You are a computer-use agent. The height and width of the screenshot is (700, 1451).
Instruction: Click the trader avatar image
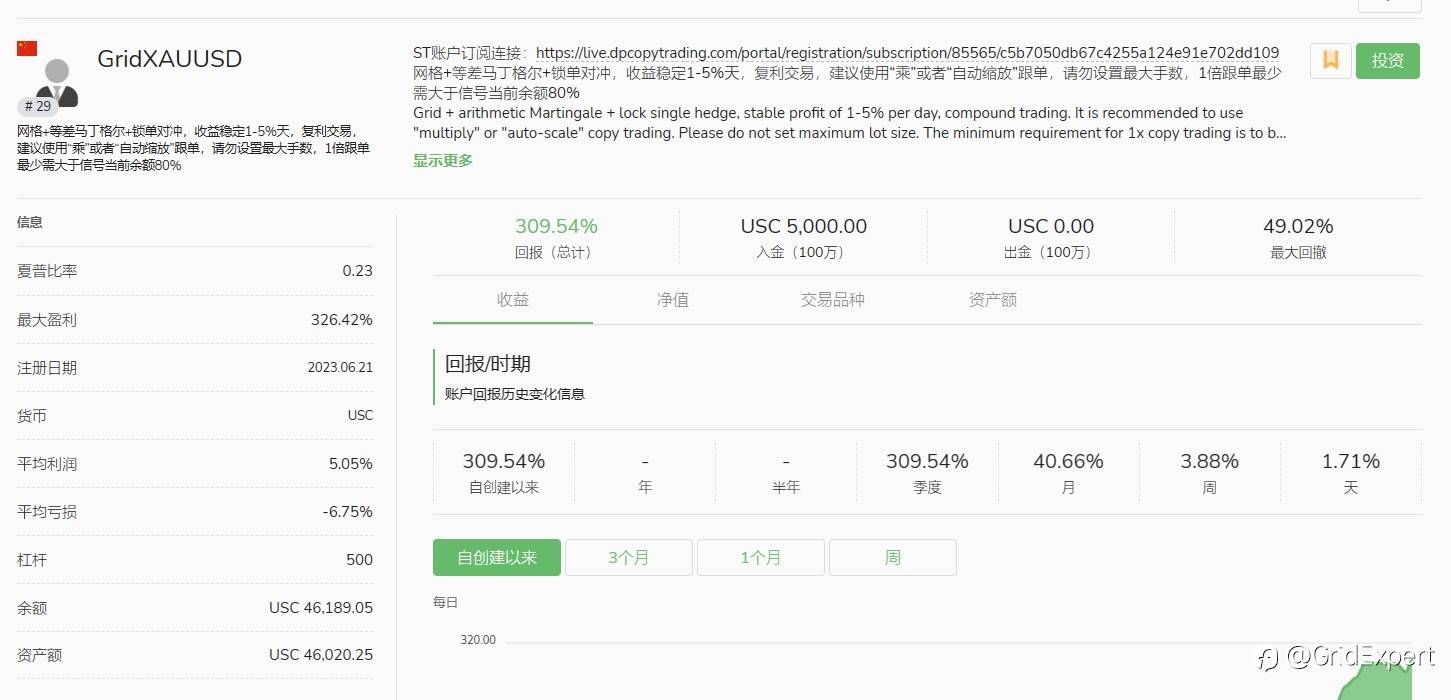pos(58,78)
